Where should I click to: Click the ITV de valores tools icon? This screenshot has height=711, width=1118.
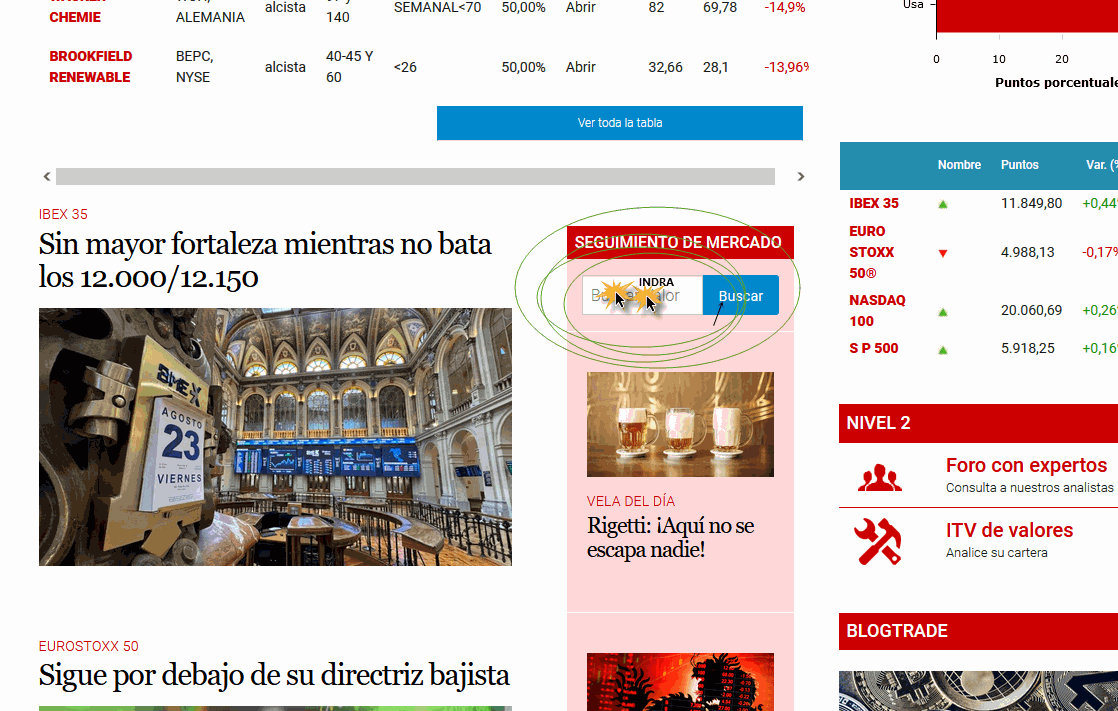[x=878, y=541]
